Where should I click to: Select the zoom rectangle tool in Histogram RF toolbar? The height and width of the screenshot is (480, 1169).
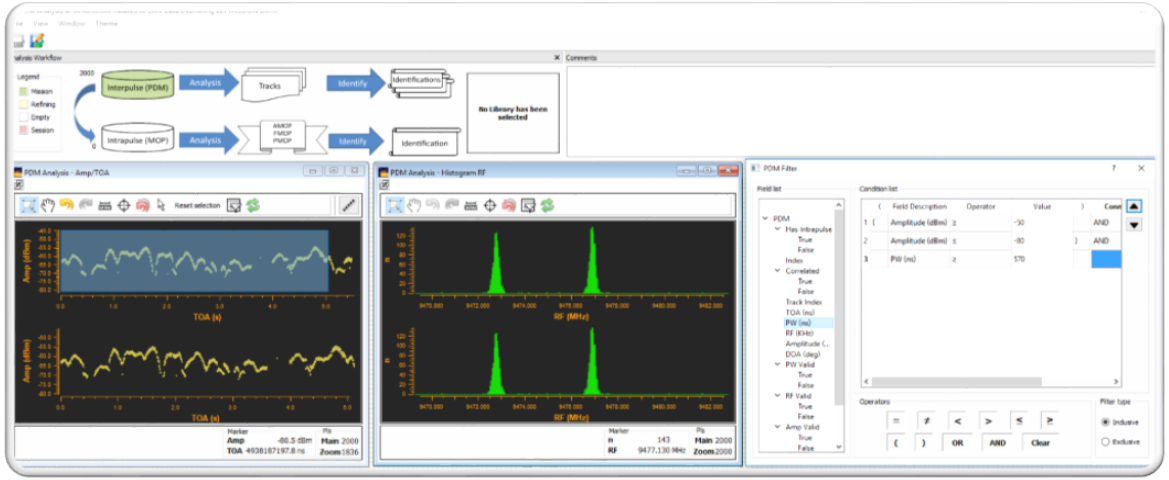(396, 205)
